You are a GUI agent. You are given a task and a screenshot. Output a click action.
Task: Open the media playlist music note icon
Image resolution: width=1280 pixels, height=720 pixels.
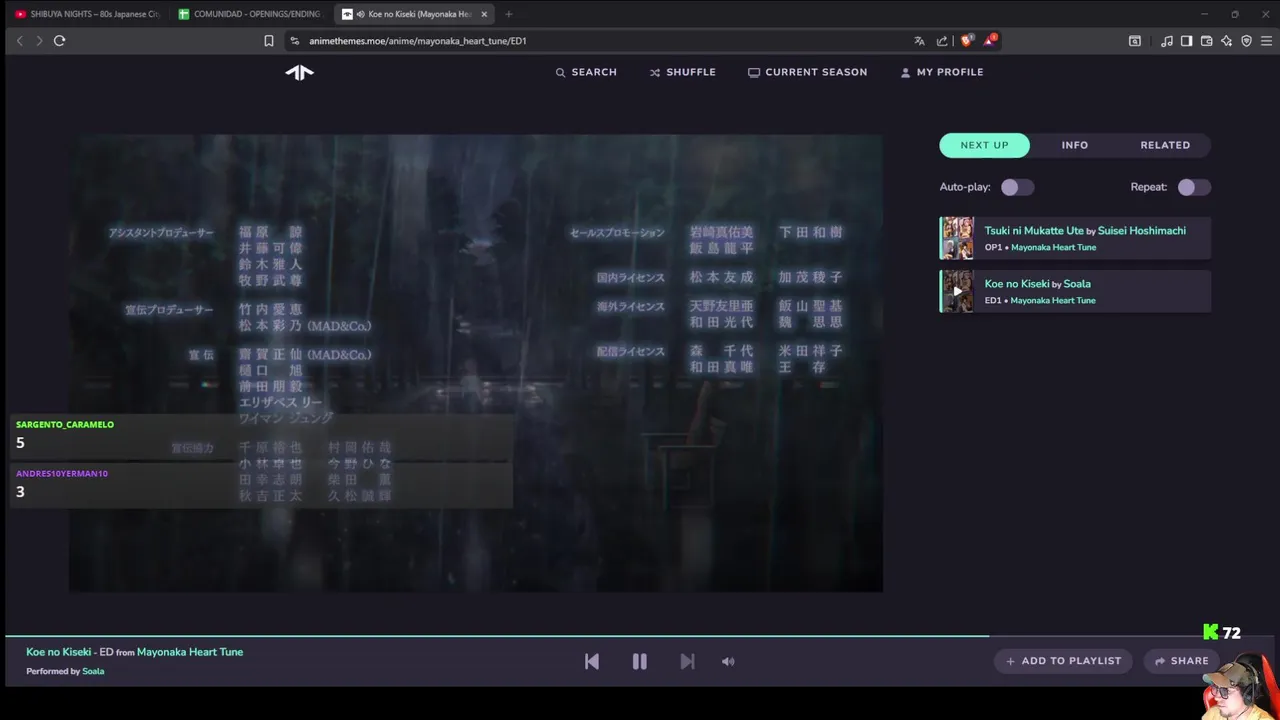1167,41
